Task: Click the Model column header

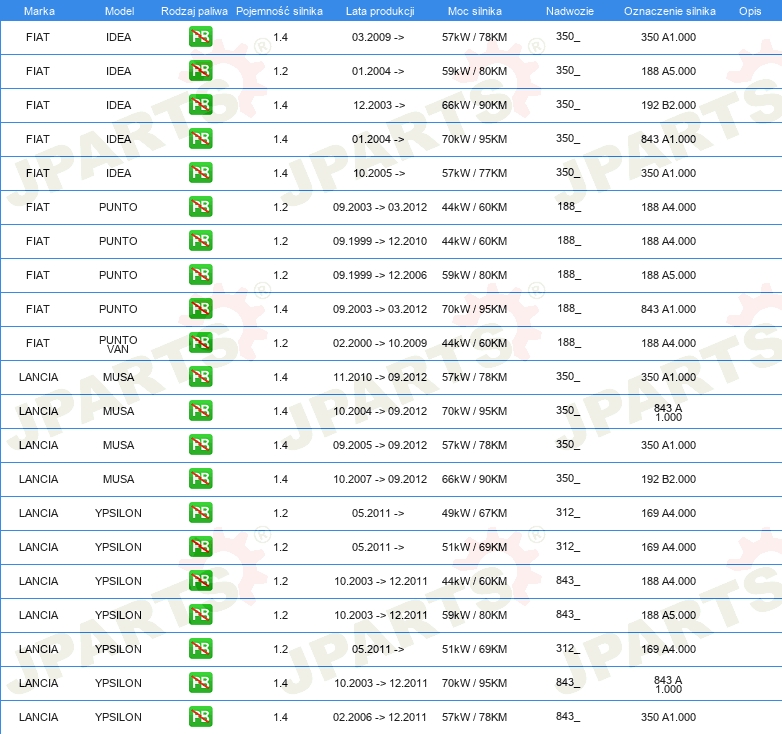Action: click(119, 11)
